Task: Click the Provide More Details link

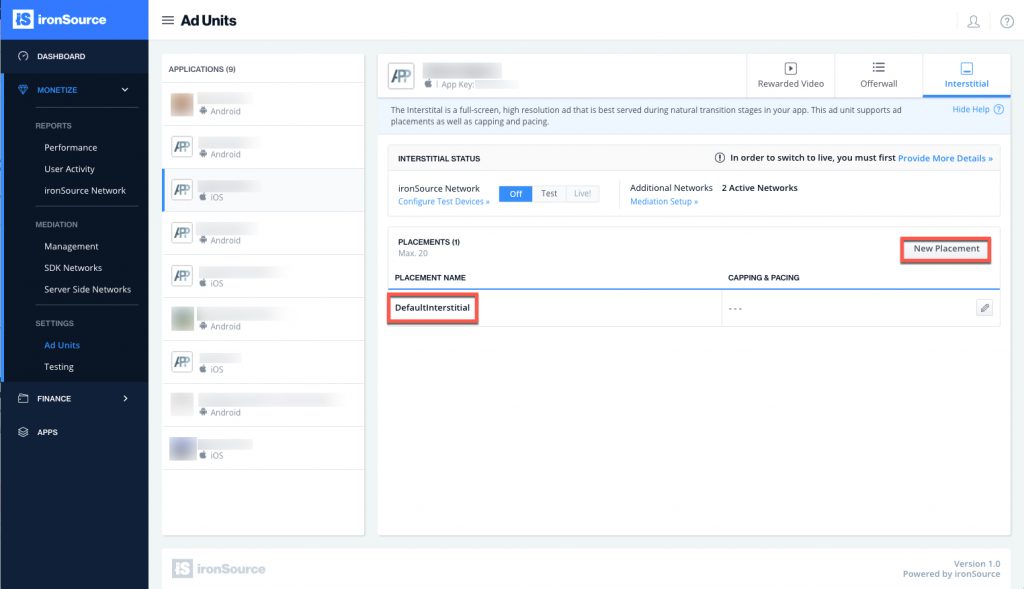Action: pos(945,158)
